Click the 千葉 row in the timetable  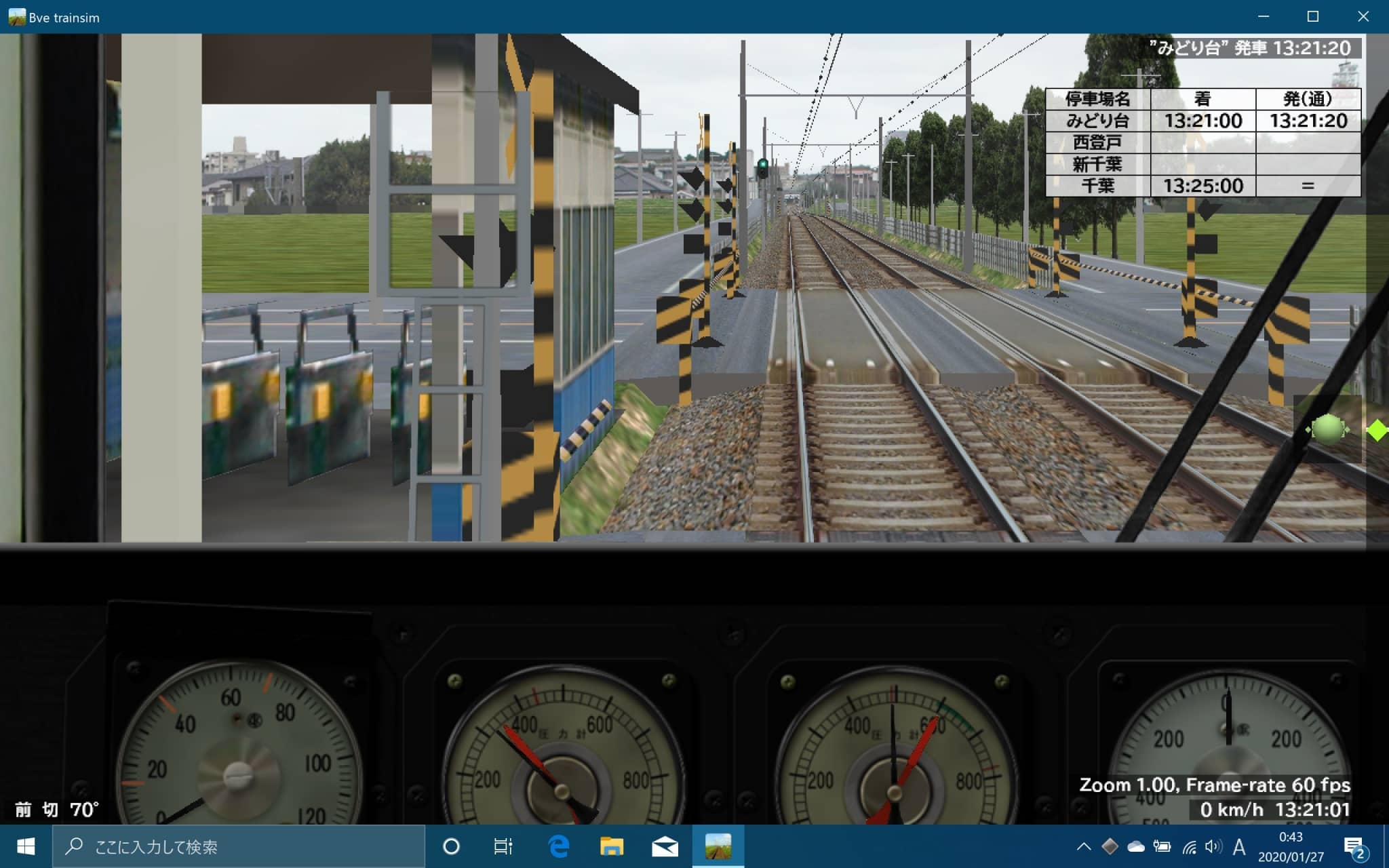[x=1097, y=186]
